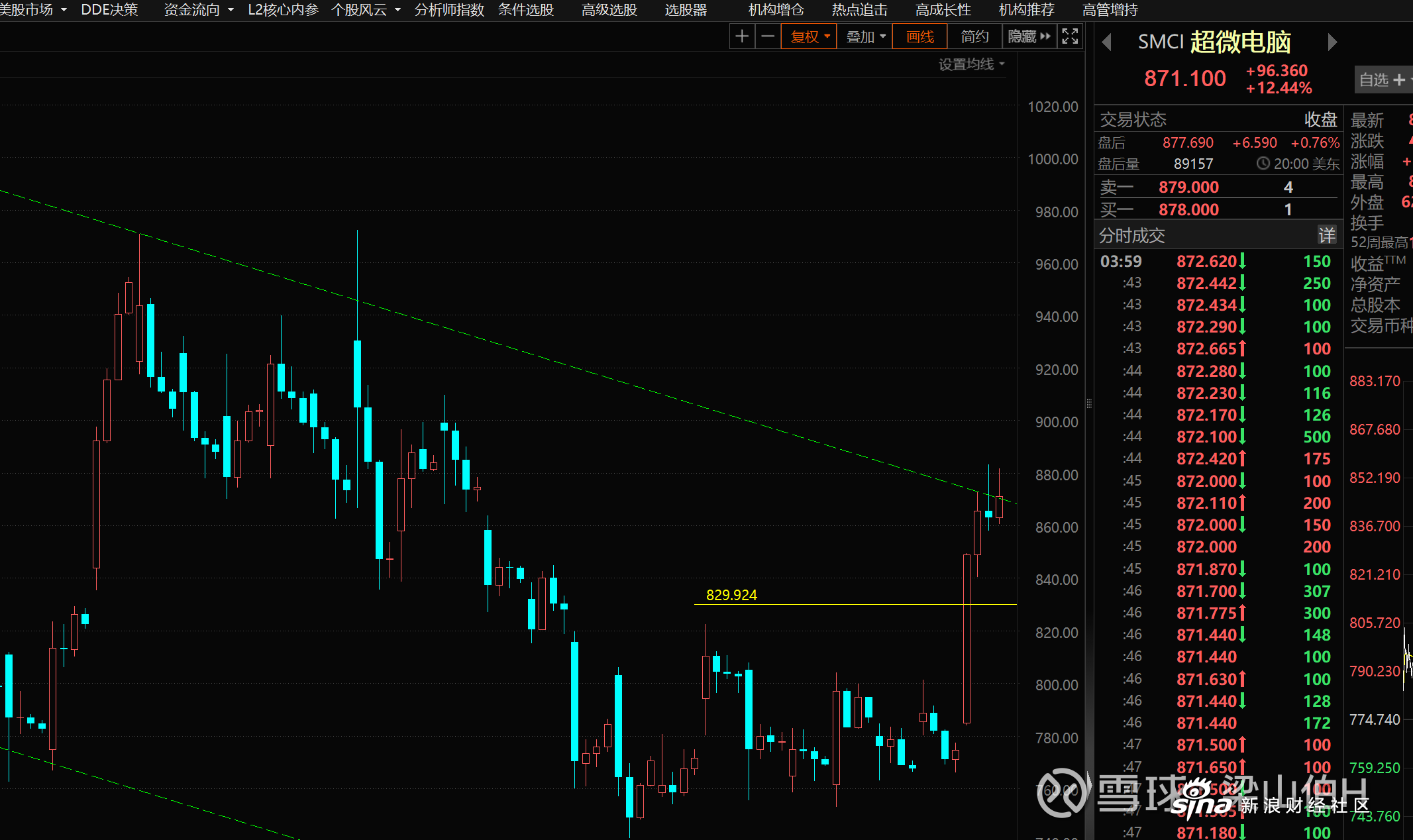Open DDE决策 menu
1413x840 pixels.
tap(109, 10)
